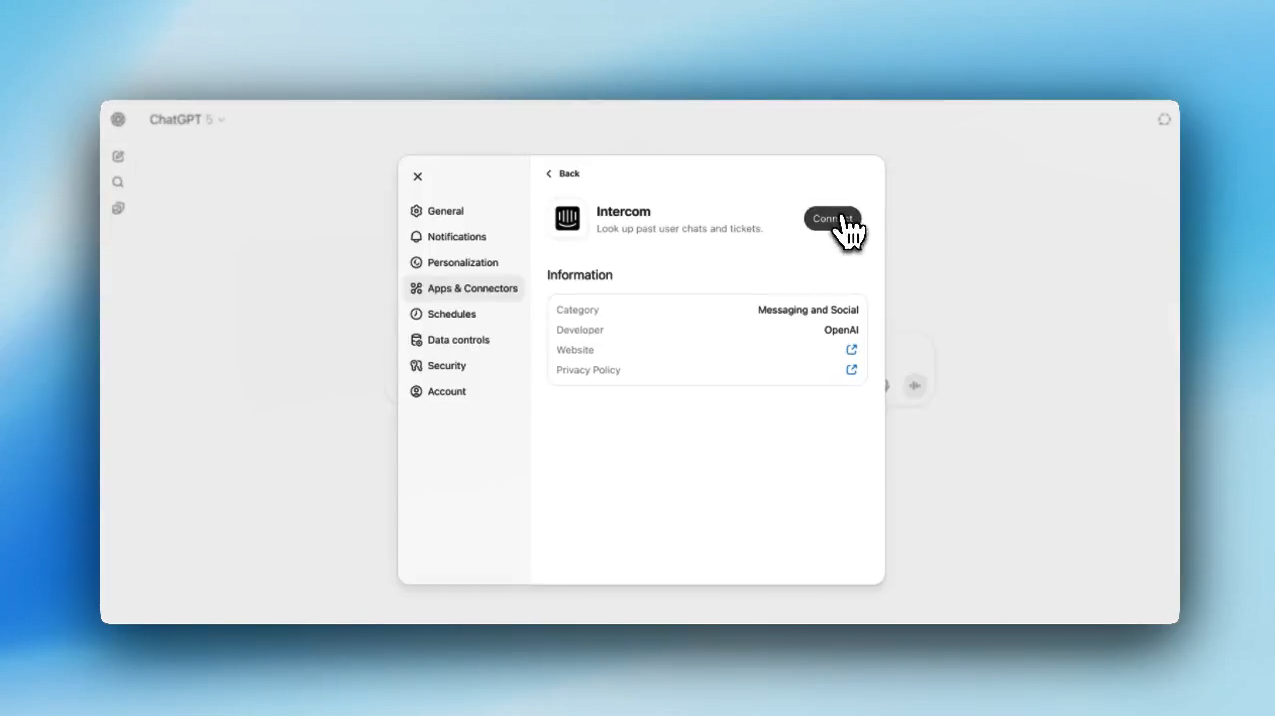Open the Schedules settings section

coord(451,314)
